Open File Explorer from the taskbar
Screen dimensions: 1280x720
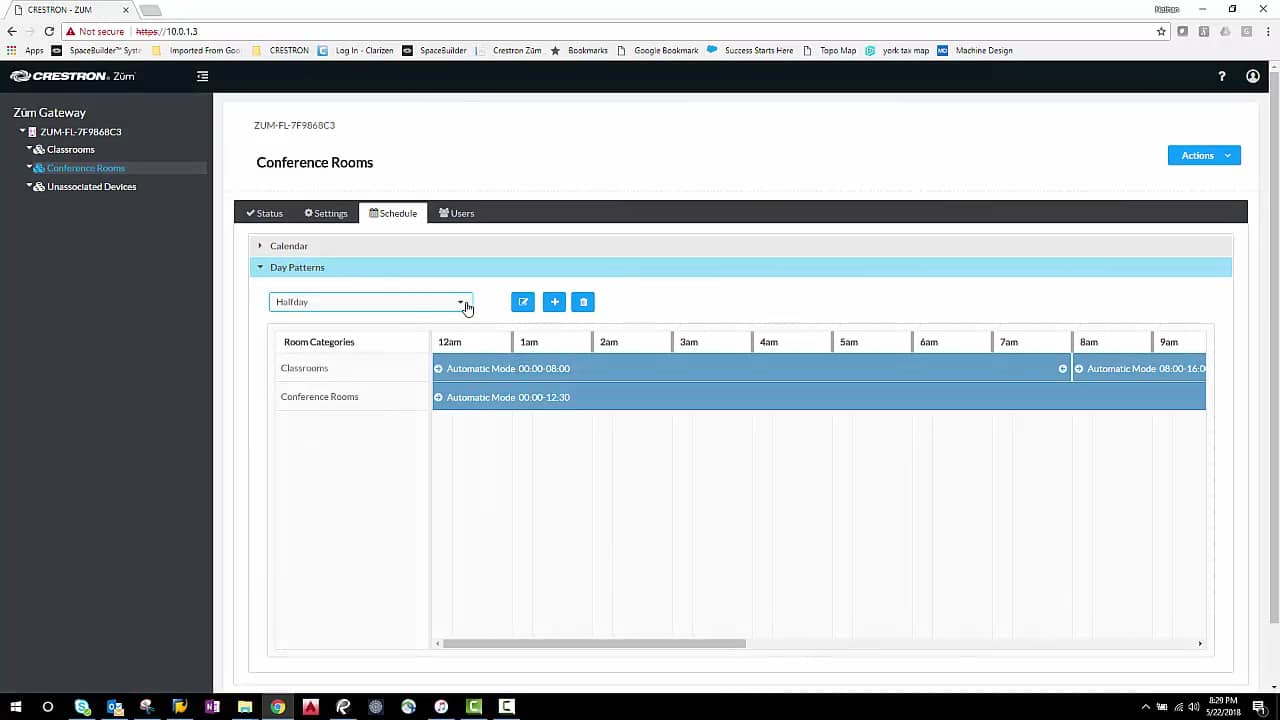[245, 706]
